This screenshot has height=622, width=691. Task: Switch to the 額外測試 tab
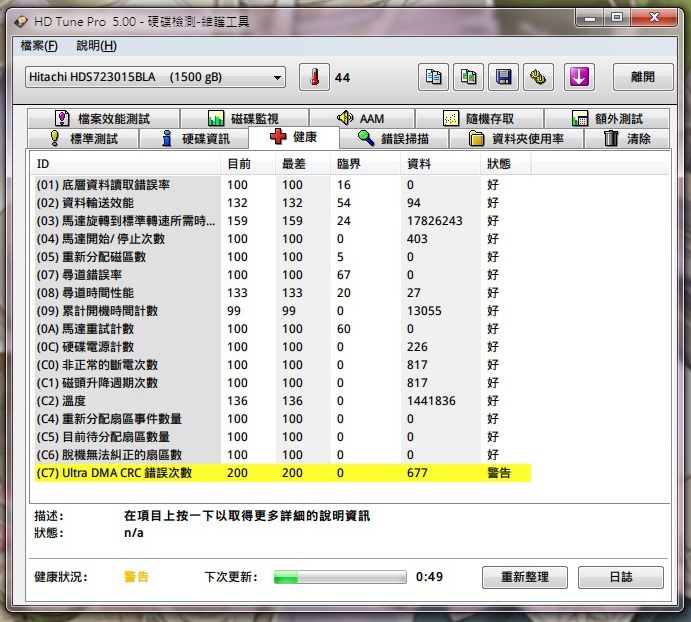607,118
